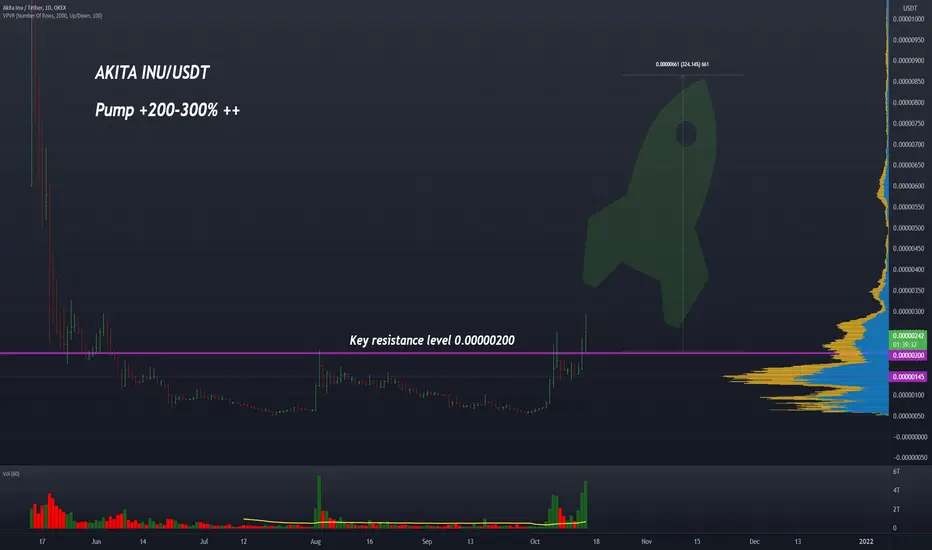Click the 0.00000750 price axis tick

[909, 124]
